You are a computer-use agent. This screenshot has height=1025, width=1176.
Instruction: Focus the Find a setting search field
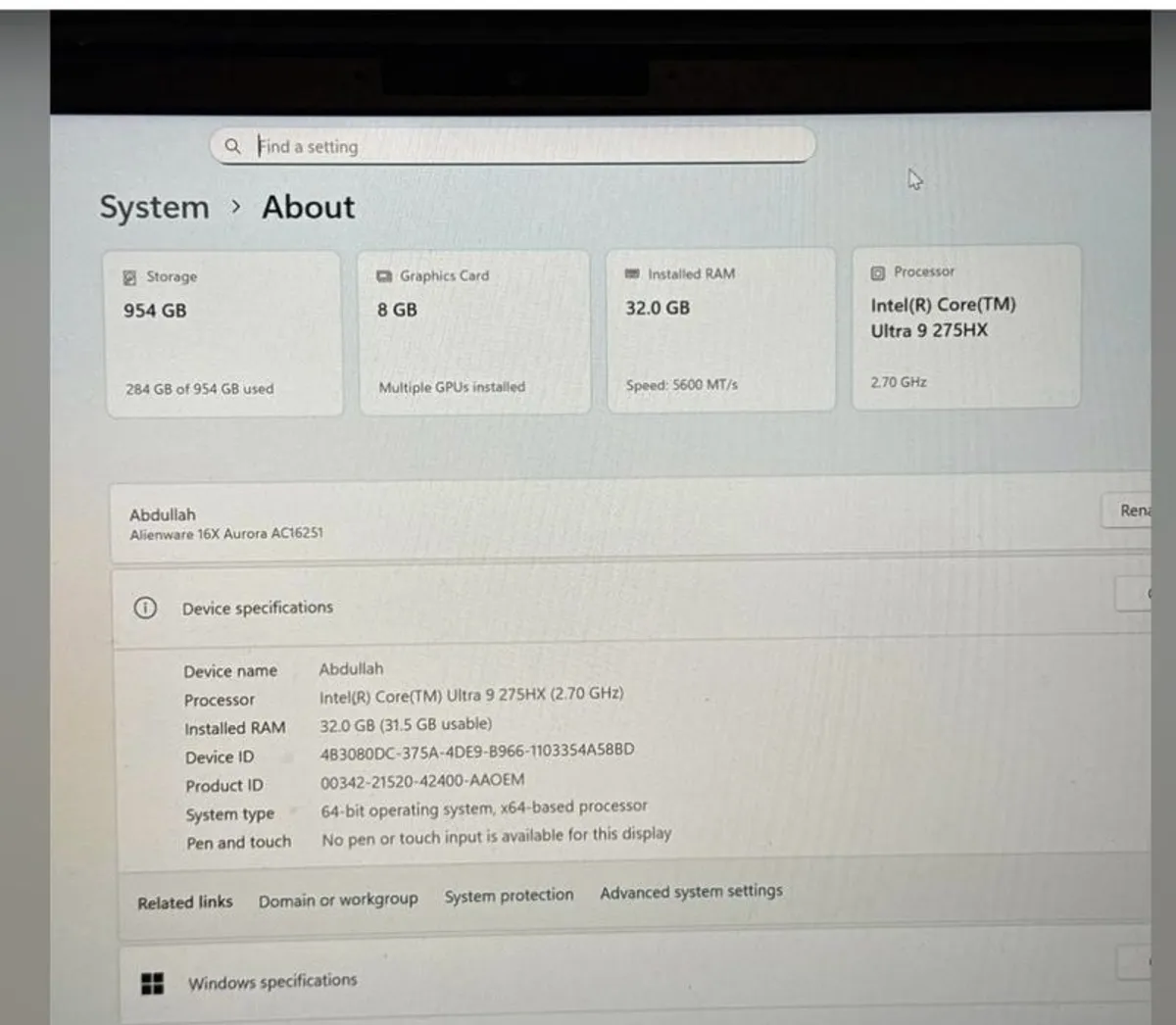(x=529, y=146)
